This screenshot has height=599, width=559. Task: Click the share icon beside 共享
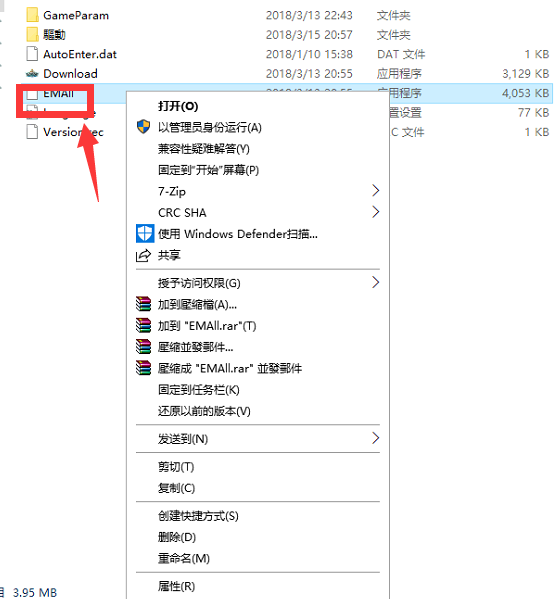(x=143, y=255)
